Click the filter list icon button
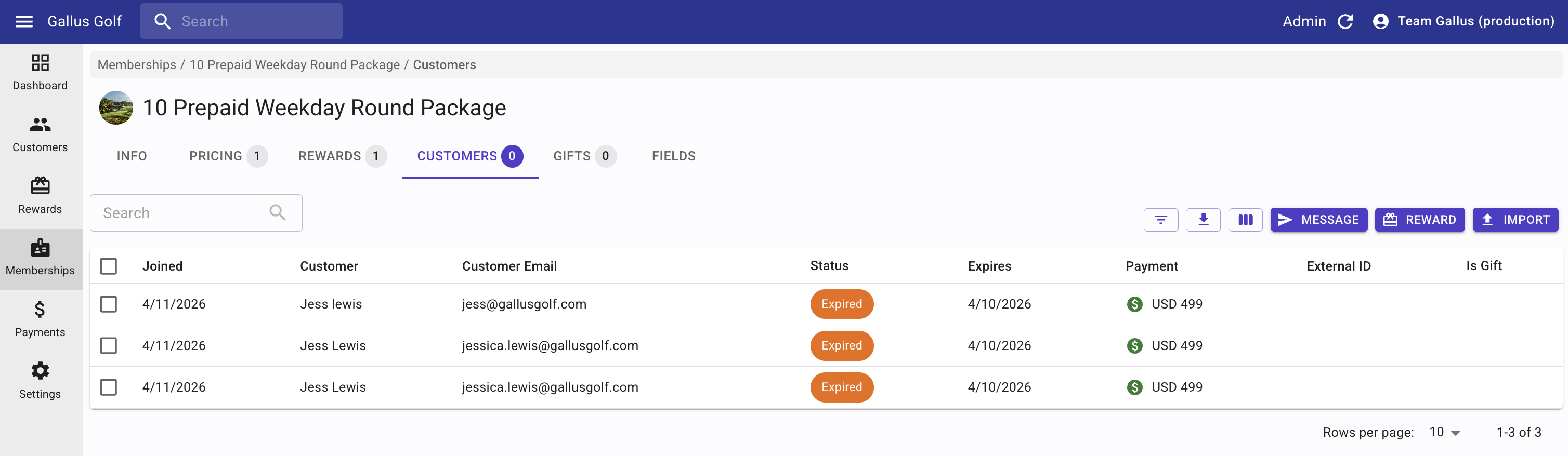 (x=1160, y=220)
